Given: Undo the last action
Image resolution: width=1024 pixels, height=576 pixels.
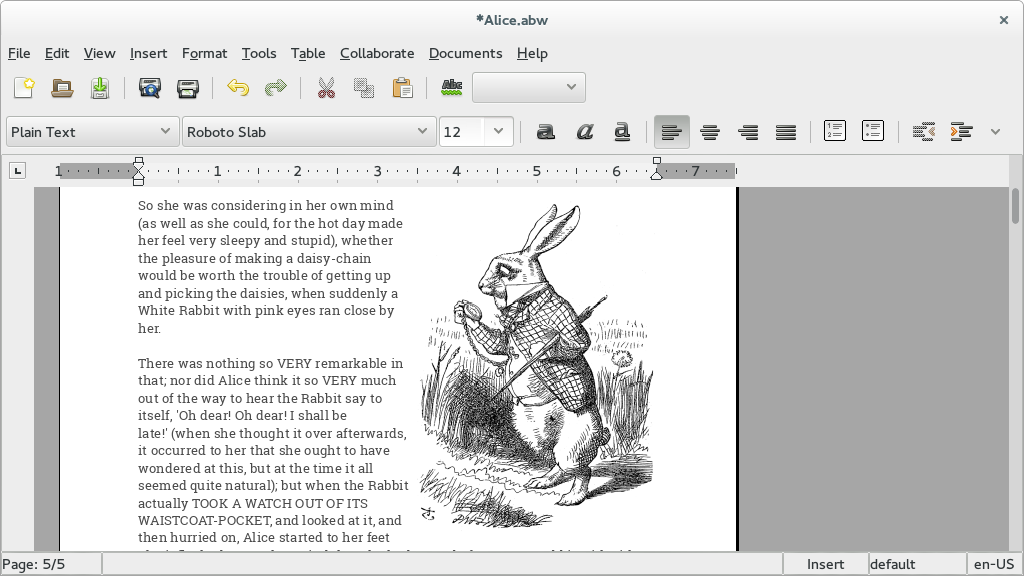Looking at the screenshot, I should pyautogui.click(x=238, y=88).
